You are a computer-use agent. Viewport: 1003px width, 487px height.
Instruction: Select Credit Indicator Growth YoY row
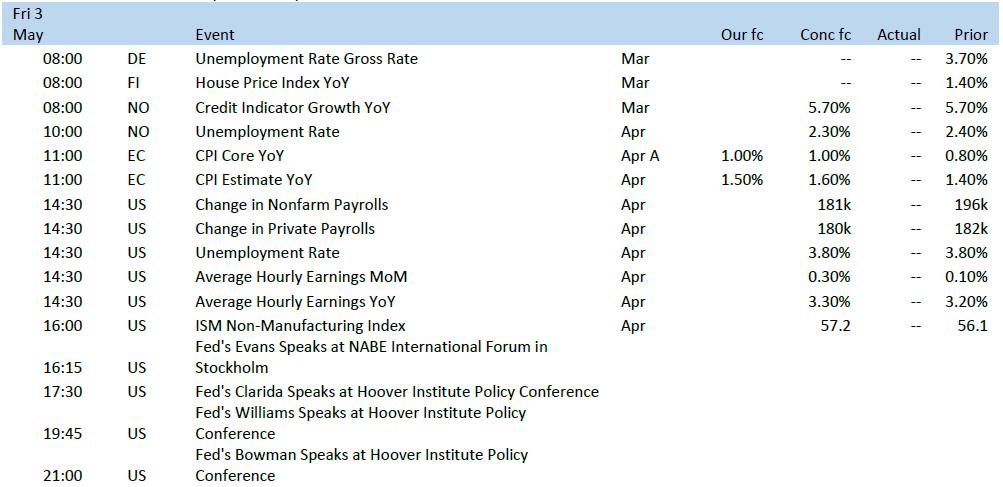pyautogui.click(x=502, y=108)
